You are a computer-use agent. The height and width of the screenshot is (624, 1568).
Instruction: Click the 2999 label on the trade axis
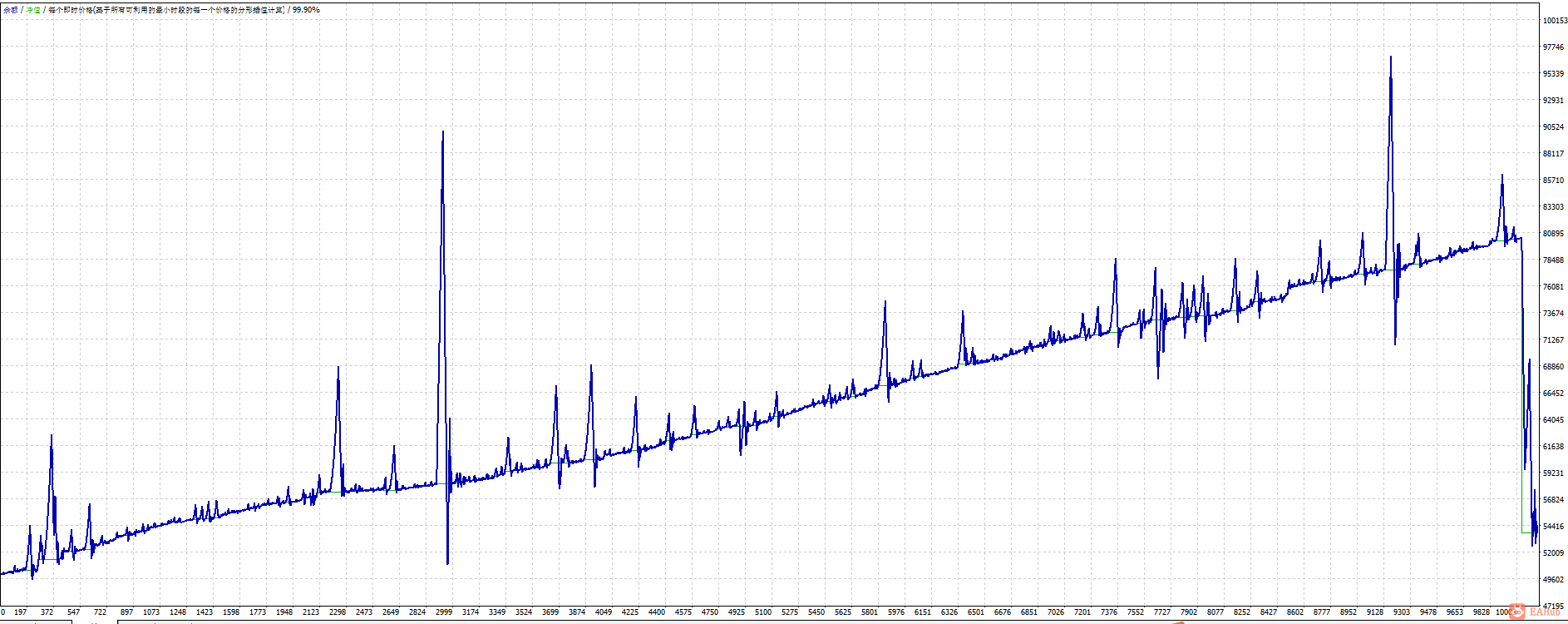[x=444, y=612]
